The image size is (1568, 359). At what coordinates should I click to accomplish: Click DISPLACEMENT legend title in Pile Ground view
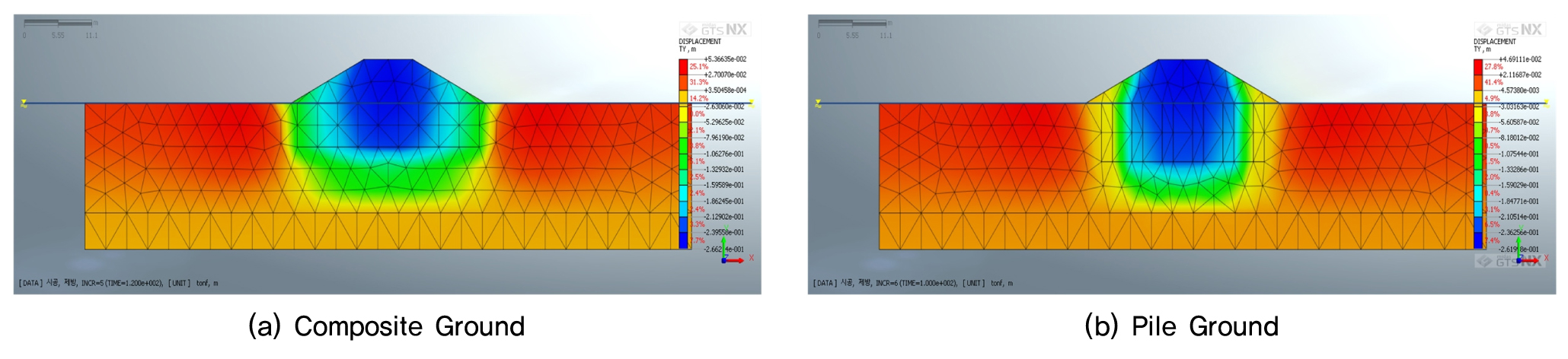coord(1494,42)
